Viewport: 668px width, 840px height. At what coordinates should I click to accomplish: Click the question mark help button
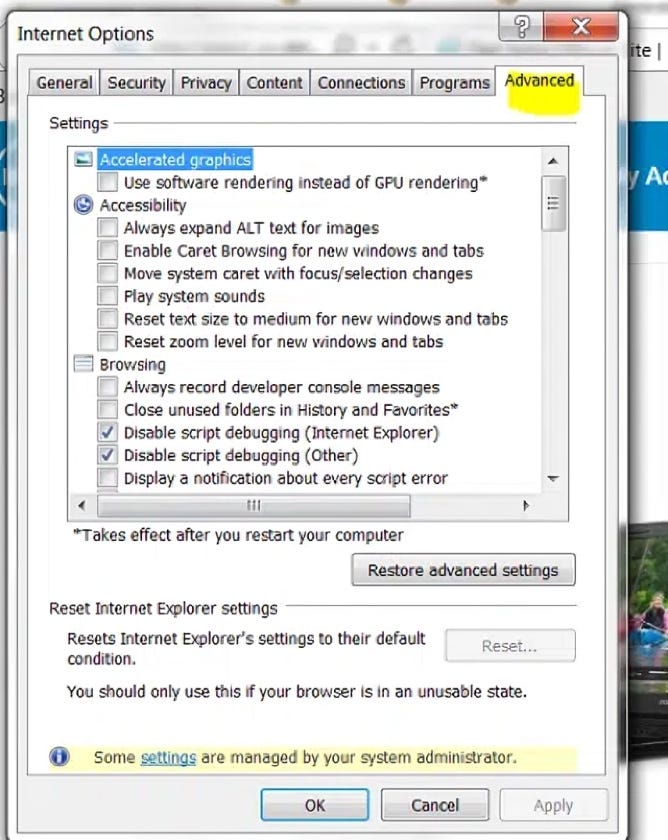(x=521, y=27)
